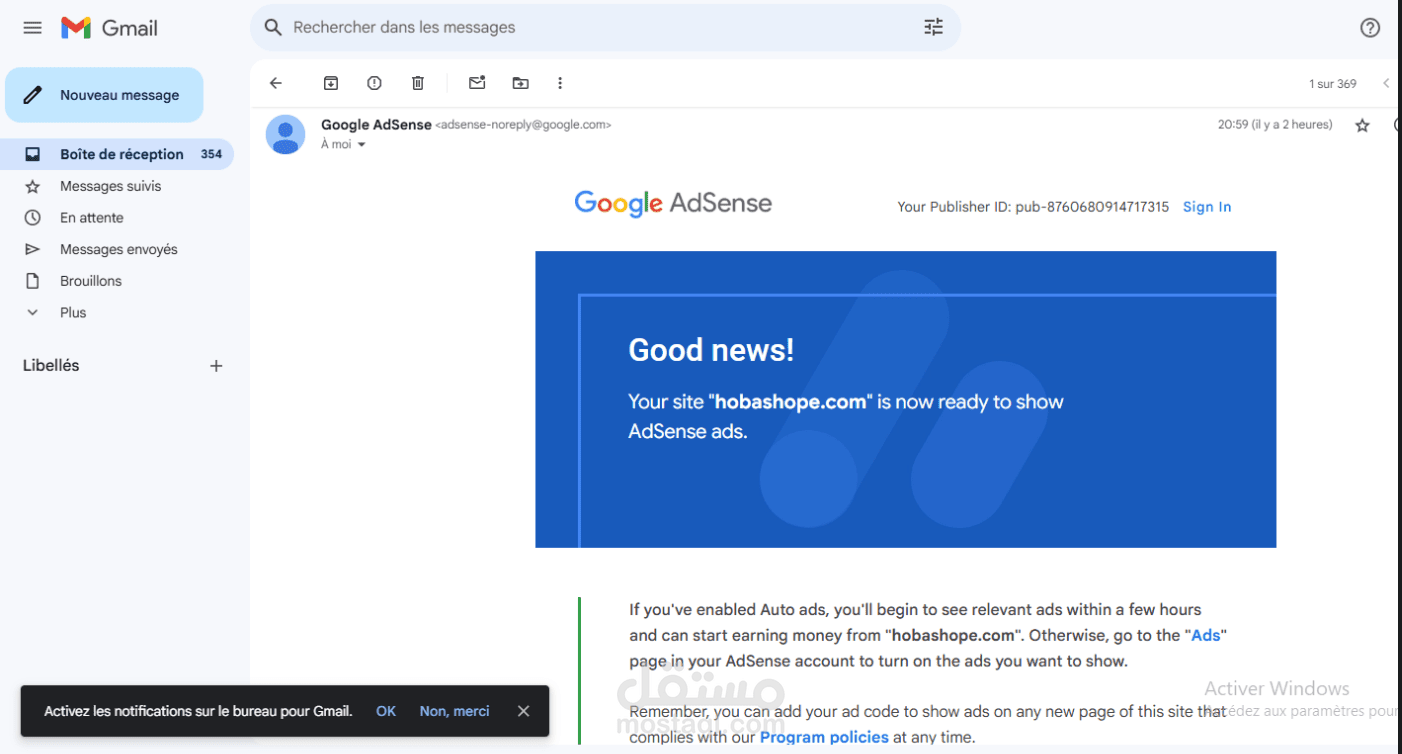Screen dimensions: 1402x754
Task: Archive this email
Action: [331, 83]
